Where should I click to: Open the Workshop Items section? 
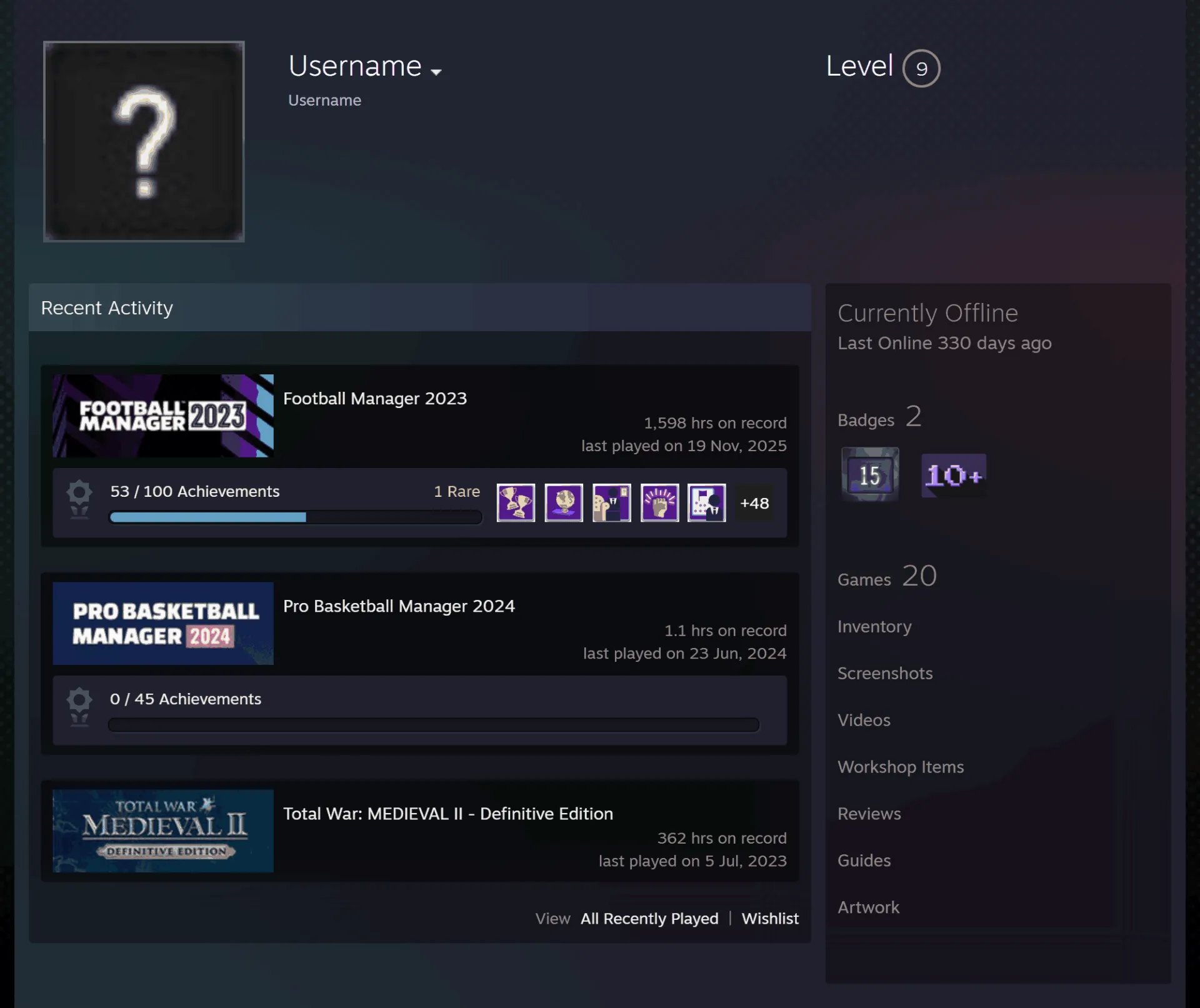(x=901, y=767)
